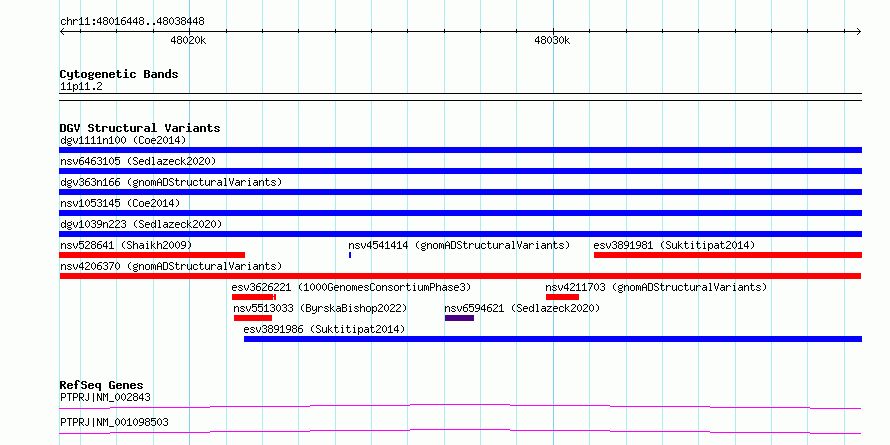The image size is (890, 445).
Task: Open the nsv6594621 (Sedlazeck2020) label
Action: click(522, 308)
